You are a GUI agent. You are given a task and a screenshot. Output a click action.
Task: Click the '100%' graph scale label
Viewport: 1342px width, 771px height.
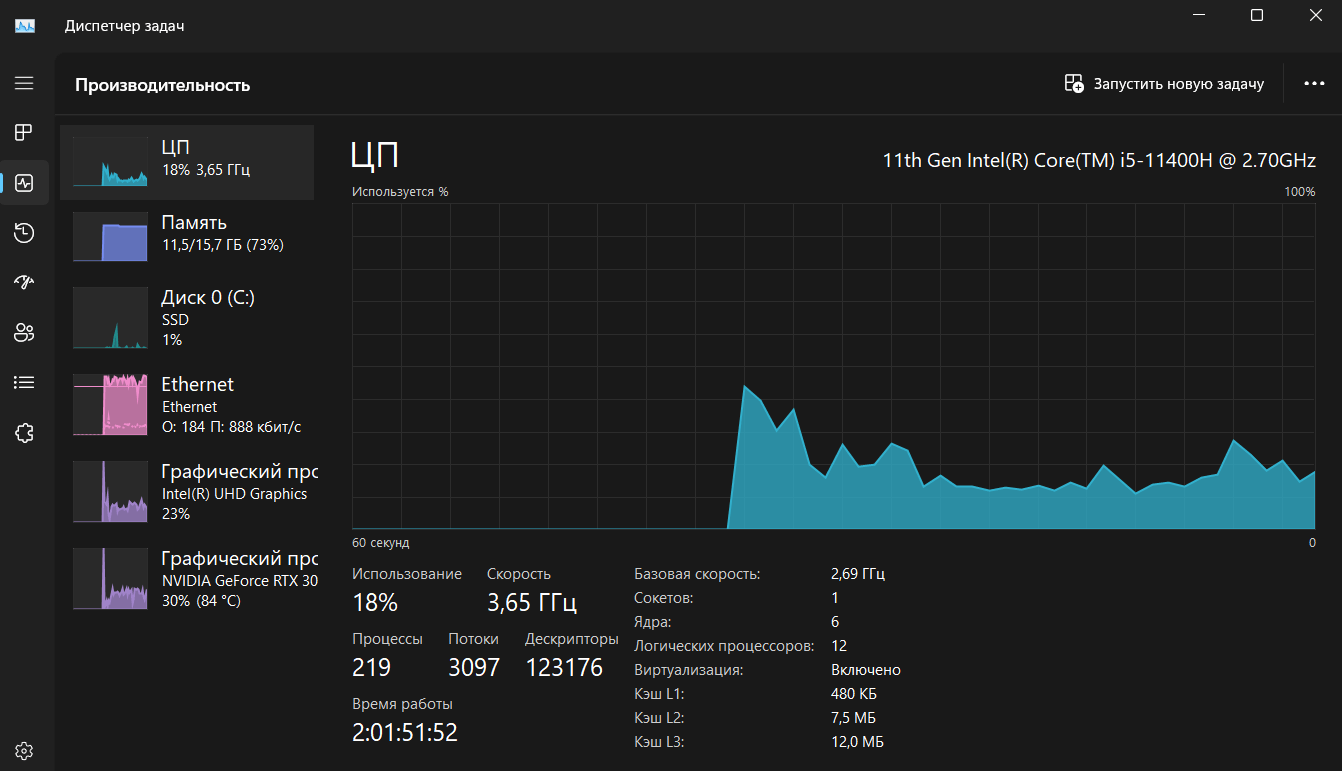pos(1300,191)
